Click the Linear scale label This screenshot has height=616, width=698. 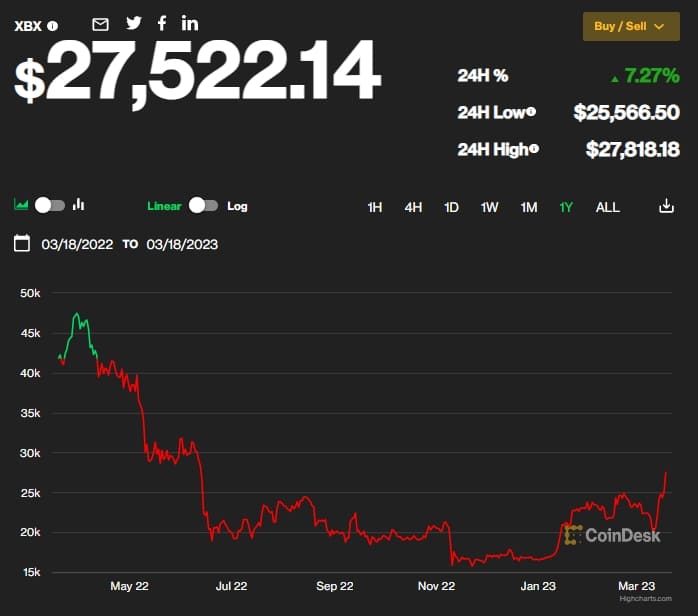pyautogui.click(x=164, y=206)
